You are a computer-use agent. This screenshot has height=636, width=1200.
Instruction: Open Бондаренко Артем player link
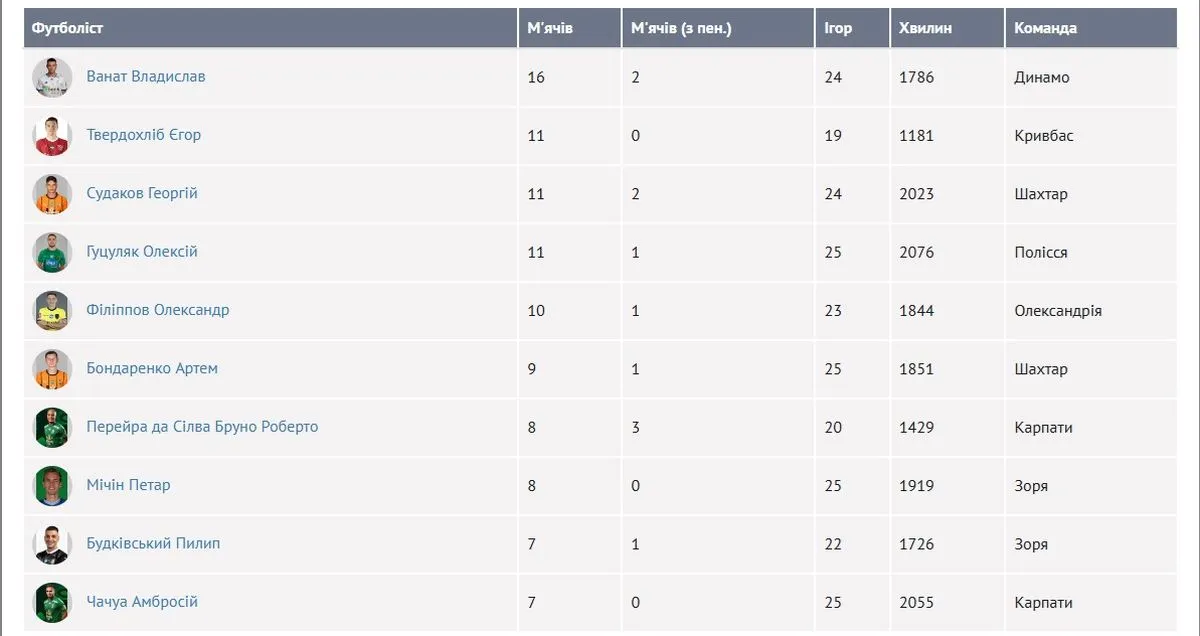pyautogui.click(x=152, y=368)
